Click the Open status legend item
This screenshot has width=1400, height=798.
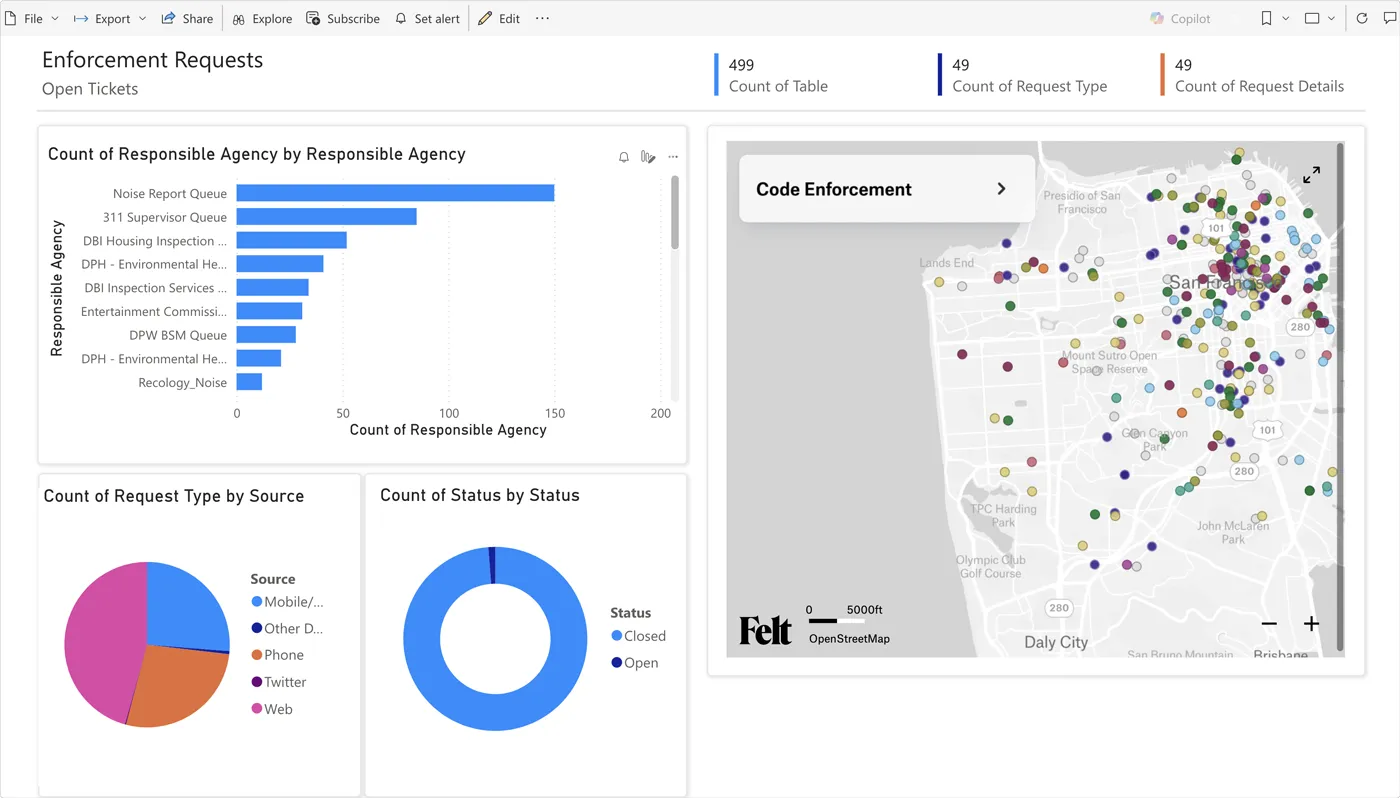[635, 663]
